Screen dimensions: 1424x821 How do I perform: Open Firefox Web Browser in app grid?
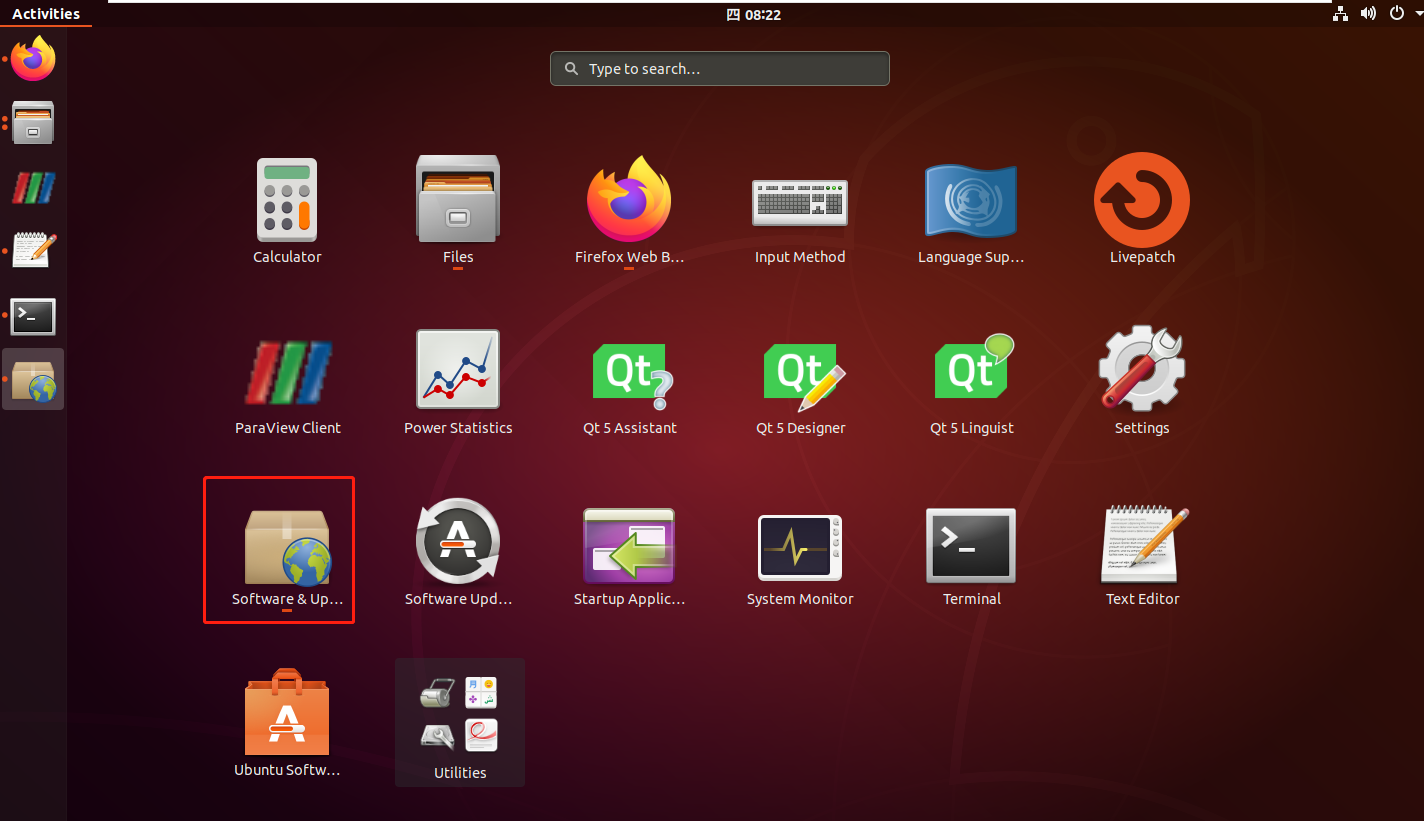pyautogui.click(x=629, y=211)
